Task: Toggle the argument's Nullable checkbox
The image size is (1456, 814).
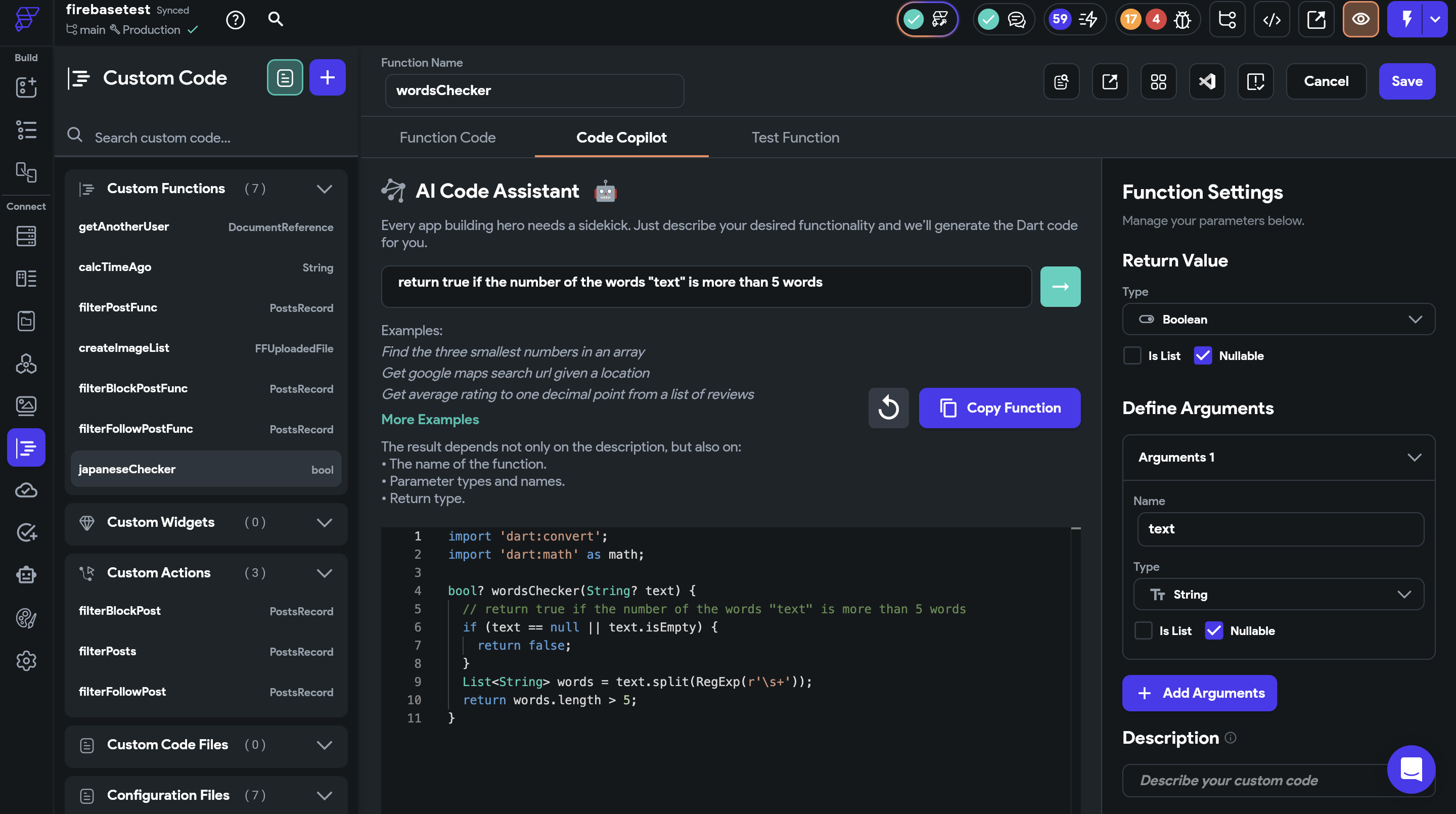Action: pos(1213,630)
